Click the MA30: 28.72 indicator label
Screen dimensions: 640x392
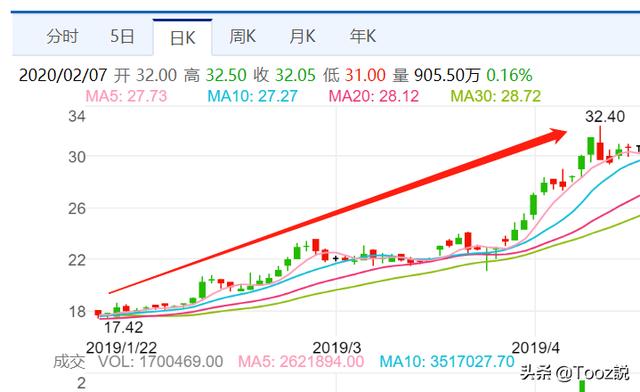click(496, 96)
